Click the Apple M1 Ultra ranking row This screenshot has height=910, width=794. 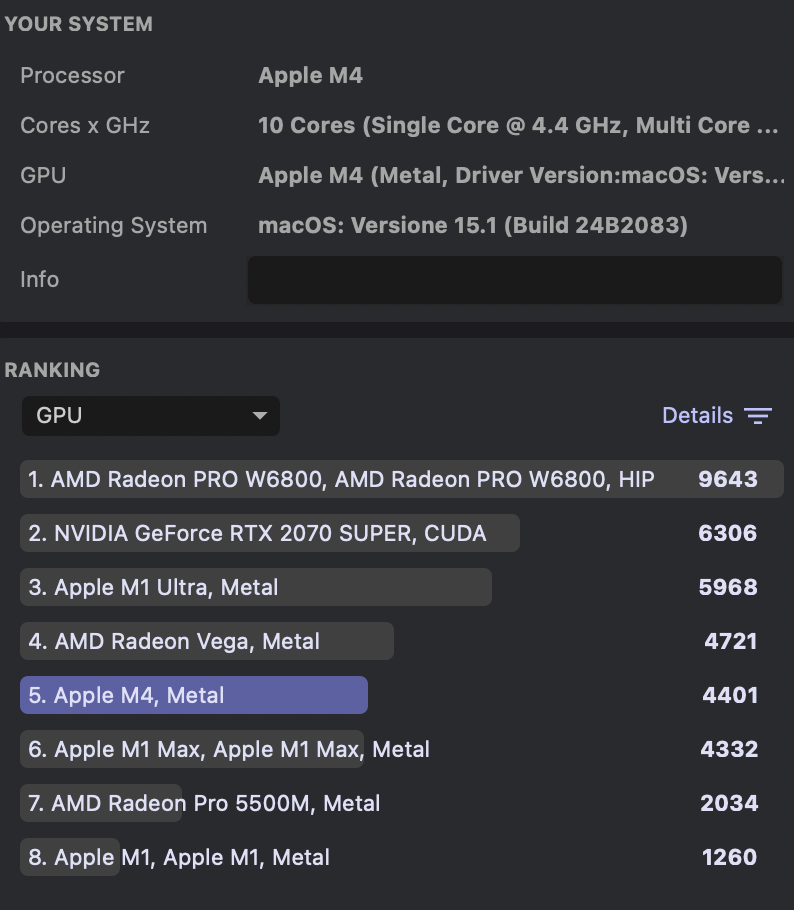tap(255, 587)
